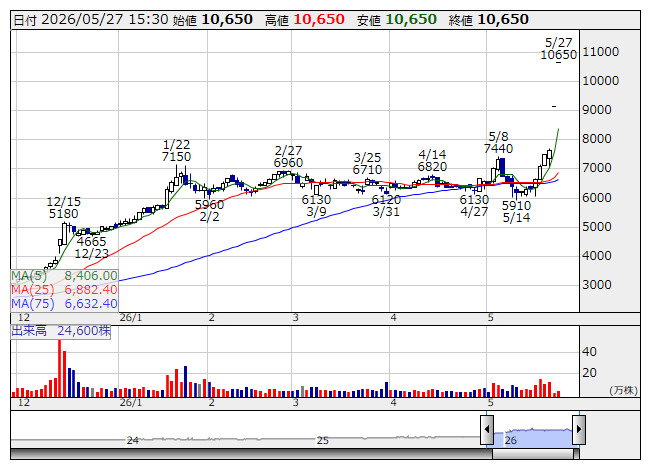Click the 12/15 5180 peak label
This screenshot has width=653, height=470.
coord(64,208)
